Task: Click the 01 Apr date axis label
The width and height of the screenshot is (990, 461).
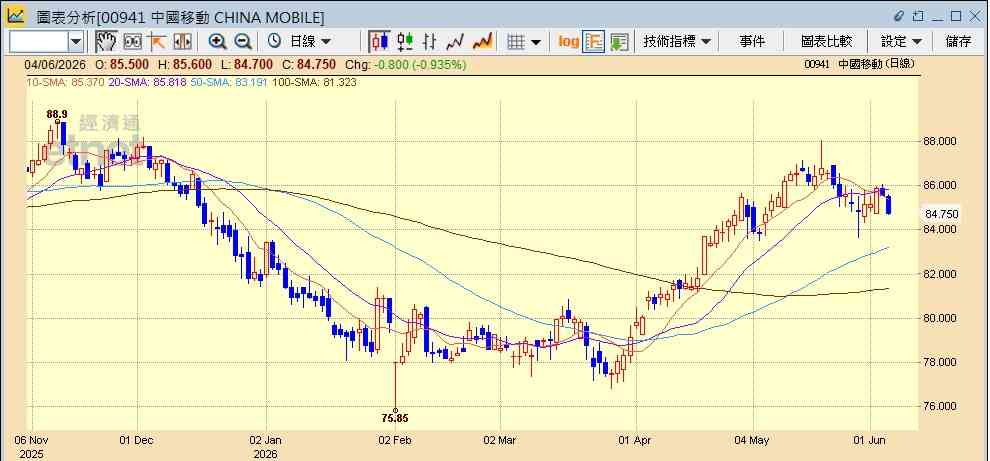Action: (636, 440)
